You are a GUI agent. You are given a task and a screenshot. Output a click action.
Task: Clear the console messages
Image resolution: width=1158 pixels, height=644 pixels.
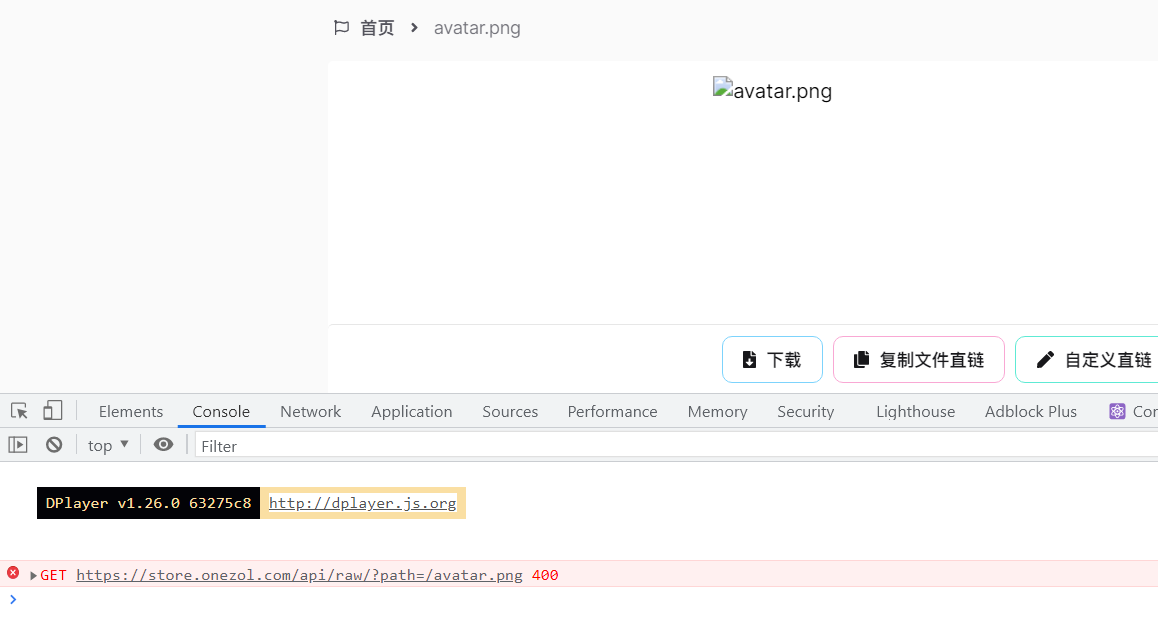coord(54,444)
